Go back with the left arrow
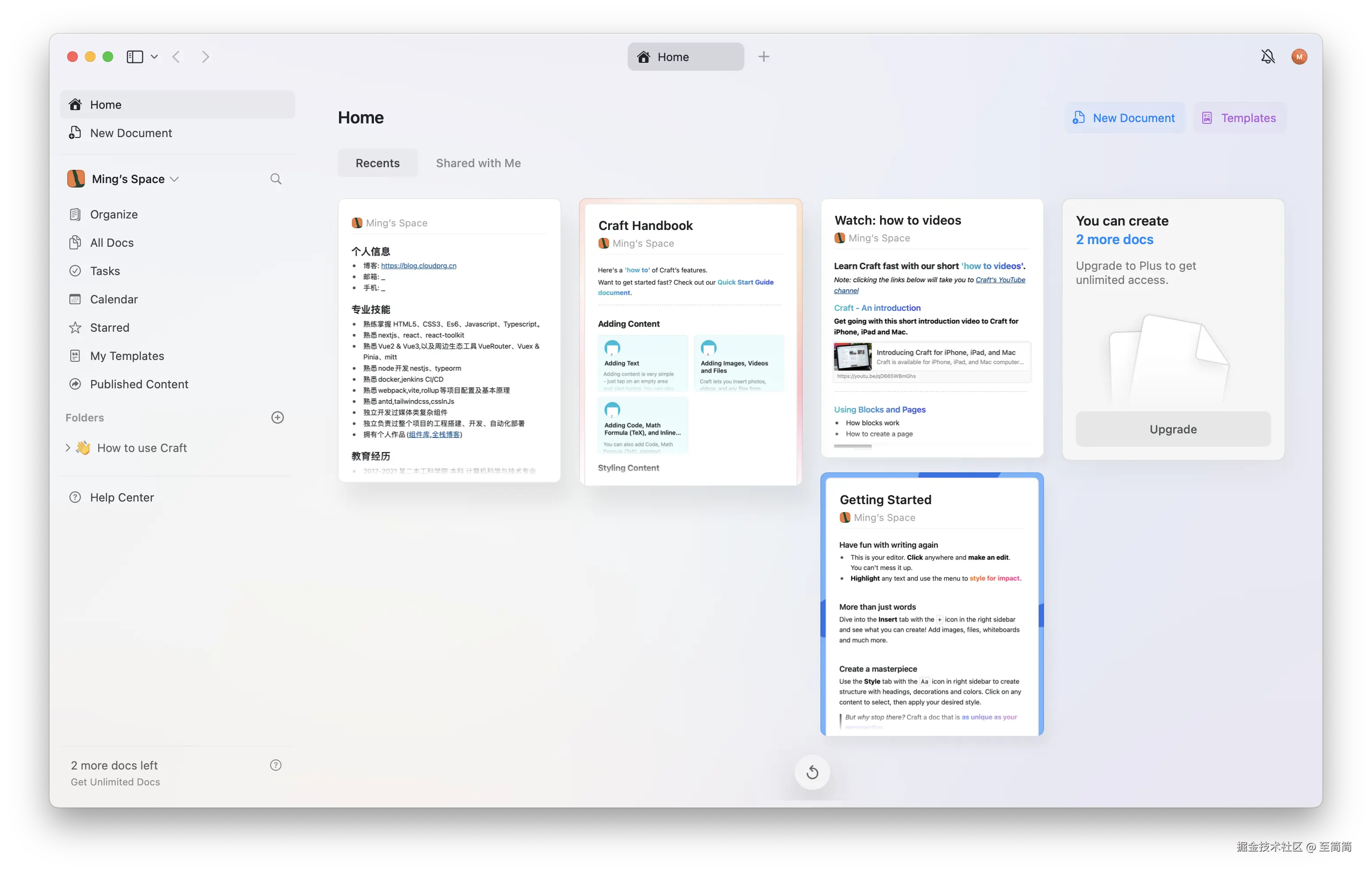 click(x=176, y=57)
